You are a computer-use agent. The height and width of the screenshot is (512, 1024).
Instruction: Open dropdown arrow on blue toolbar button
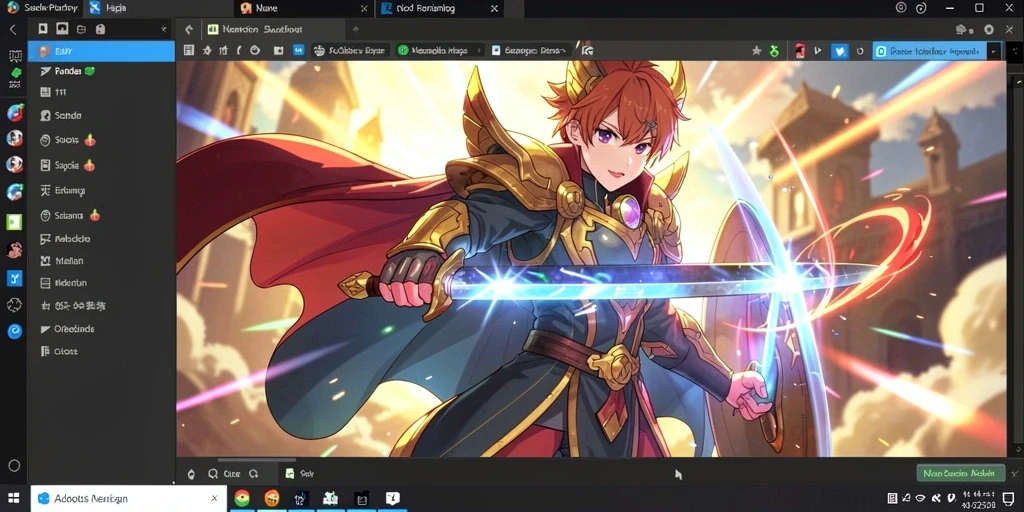(x=994, y=51)
